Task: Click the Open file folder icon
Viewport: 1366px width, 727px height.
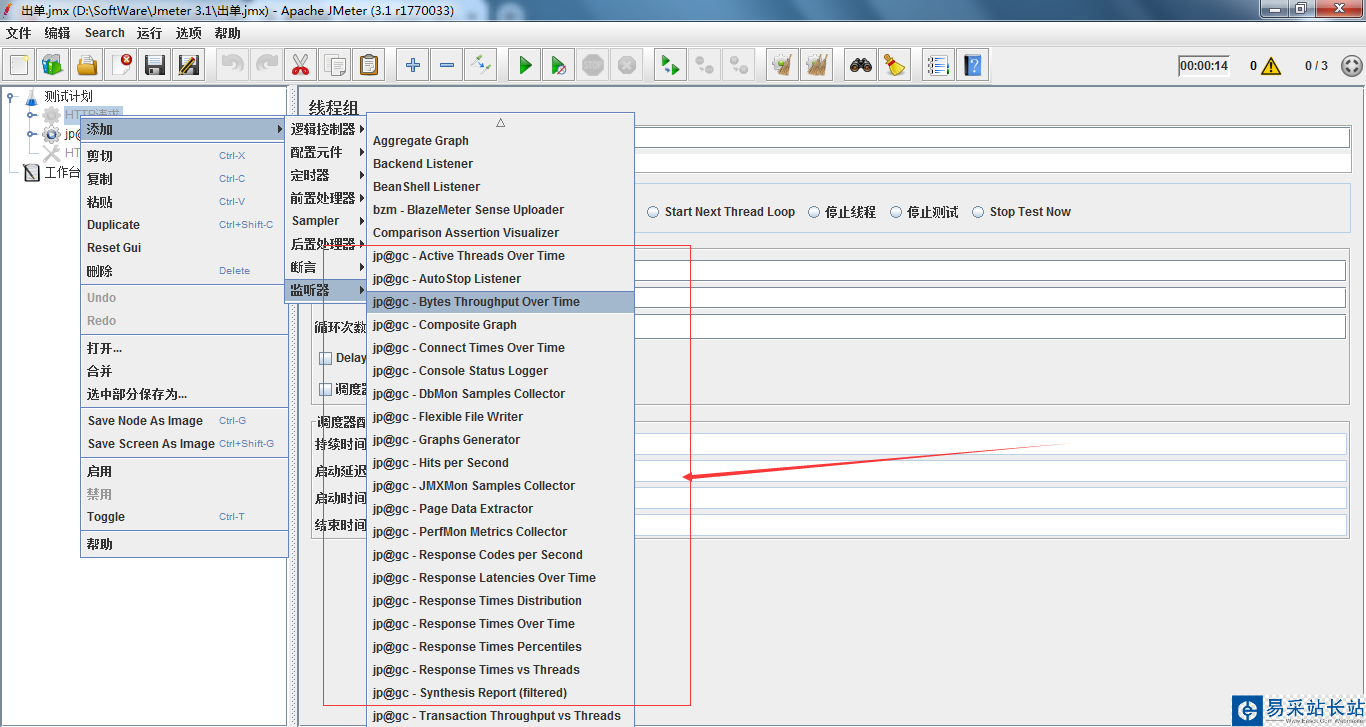Action: pos(87,66)
